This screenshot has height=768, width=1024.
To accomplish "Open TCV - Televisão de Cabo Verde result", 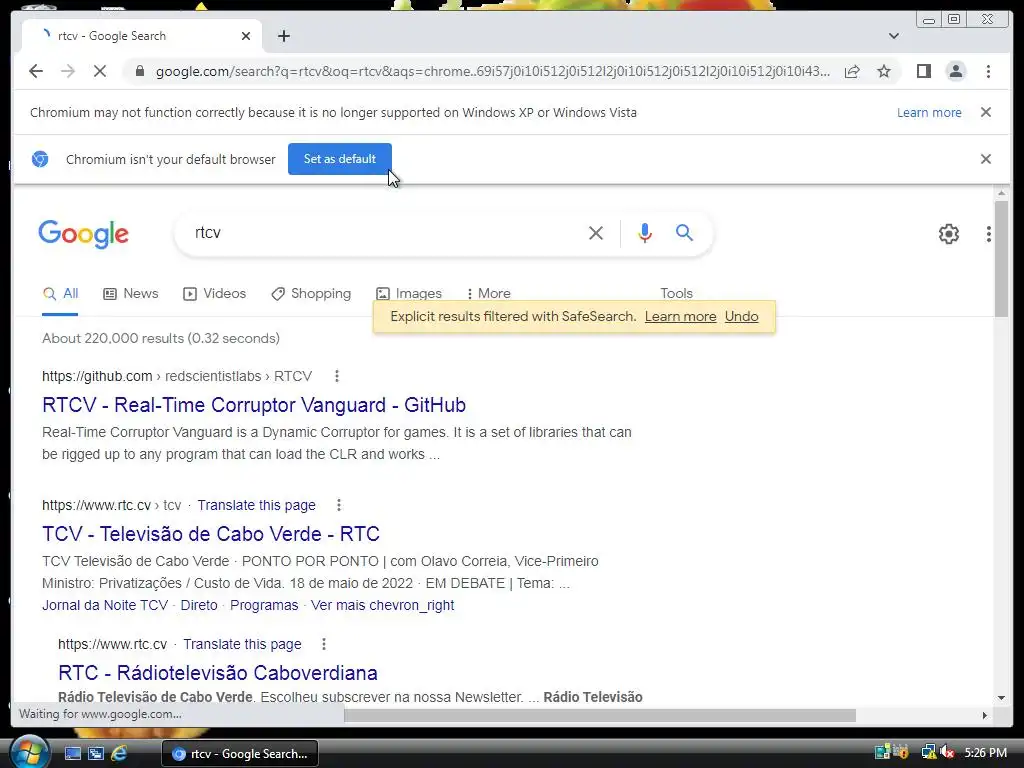I will pos(211,534).
